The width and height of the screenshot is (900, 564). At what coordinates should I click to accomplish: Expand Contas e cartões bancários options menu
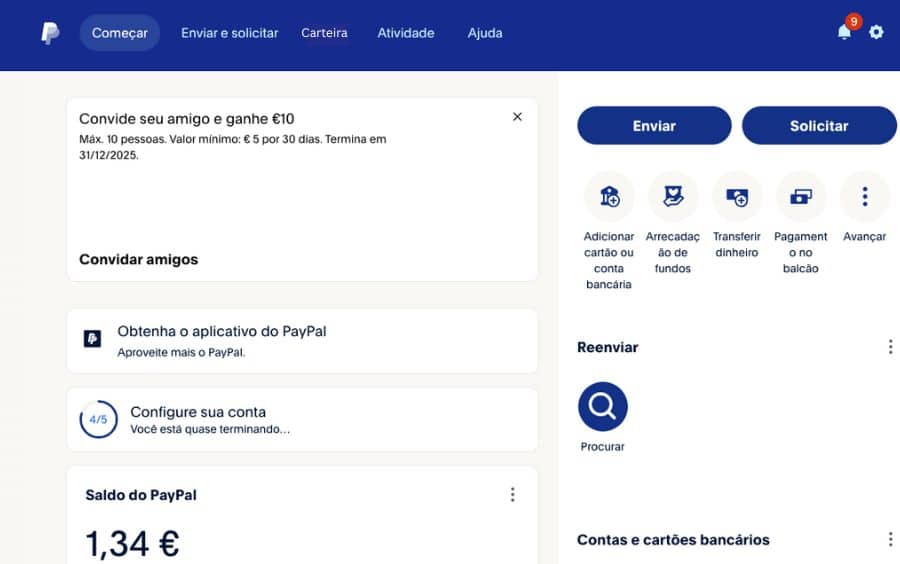[890, 540]
